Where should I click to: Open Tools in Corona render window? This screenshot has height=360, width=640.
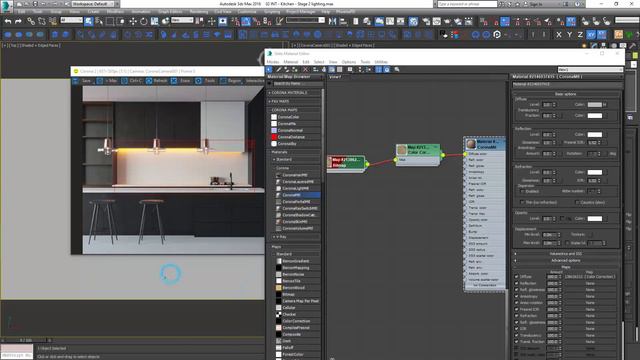point(206,81)
